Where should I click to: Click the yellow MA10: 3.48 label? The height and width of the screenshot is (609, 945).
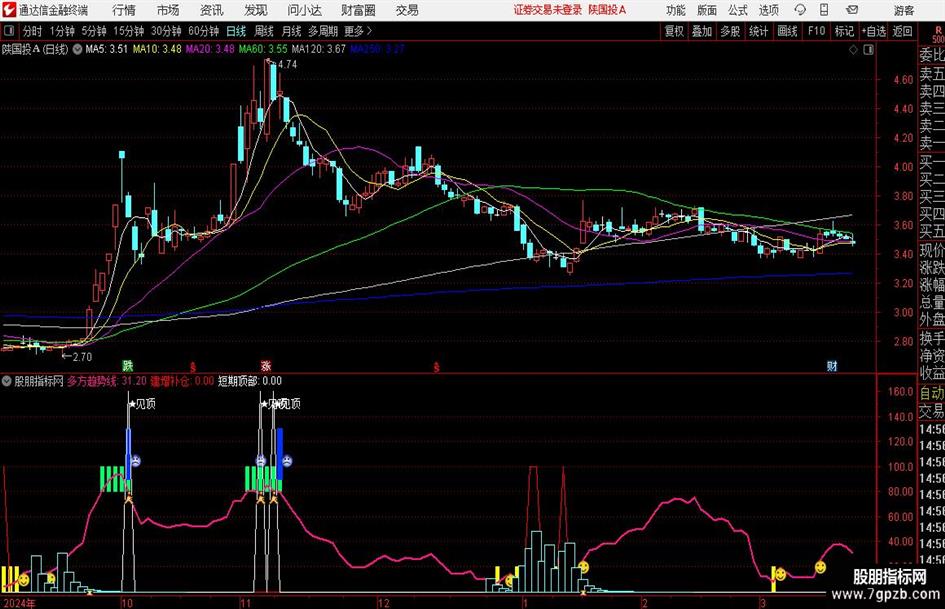pos(157,49)
